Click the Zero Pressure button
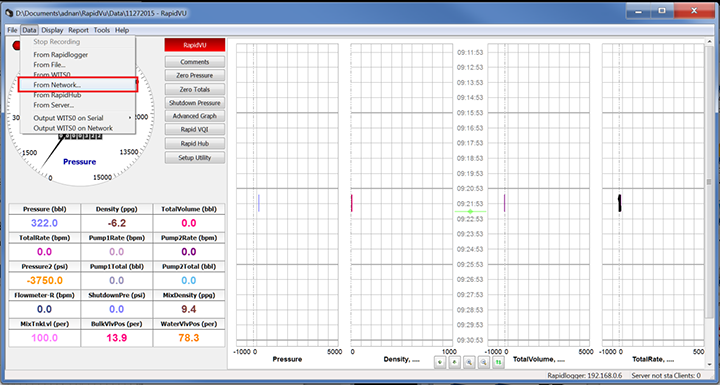Image resolution: width=720 pixels, height=385 pixels. (x=195, y=75)
